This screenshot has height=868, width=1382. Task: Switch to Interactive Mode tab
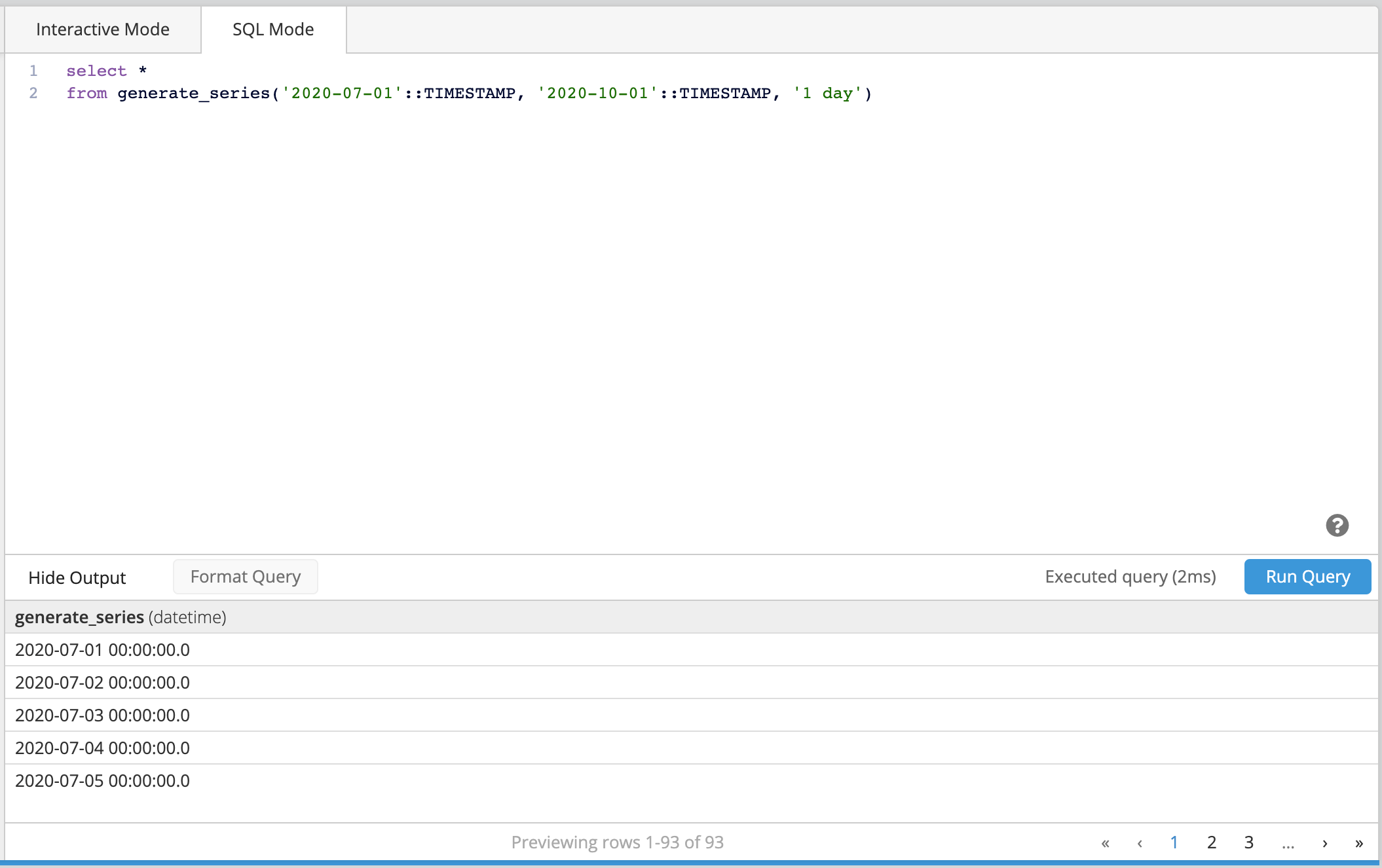pos(101,28)
